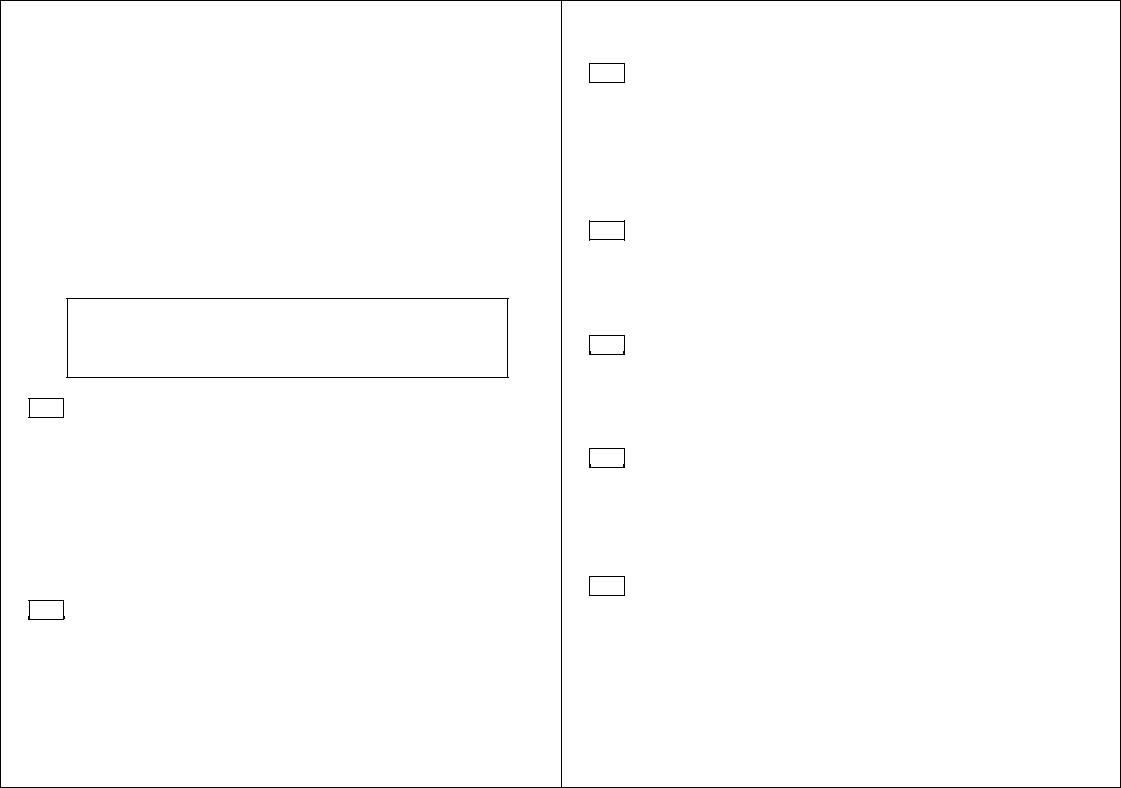This screenshot has height=788, width=1121.
Task: Click the vertical divider between the two panels
Action: (561, 394)
